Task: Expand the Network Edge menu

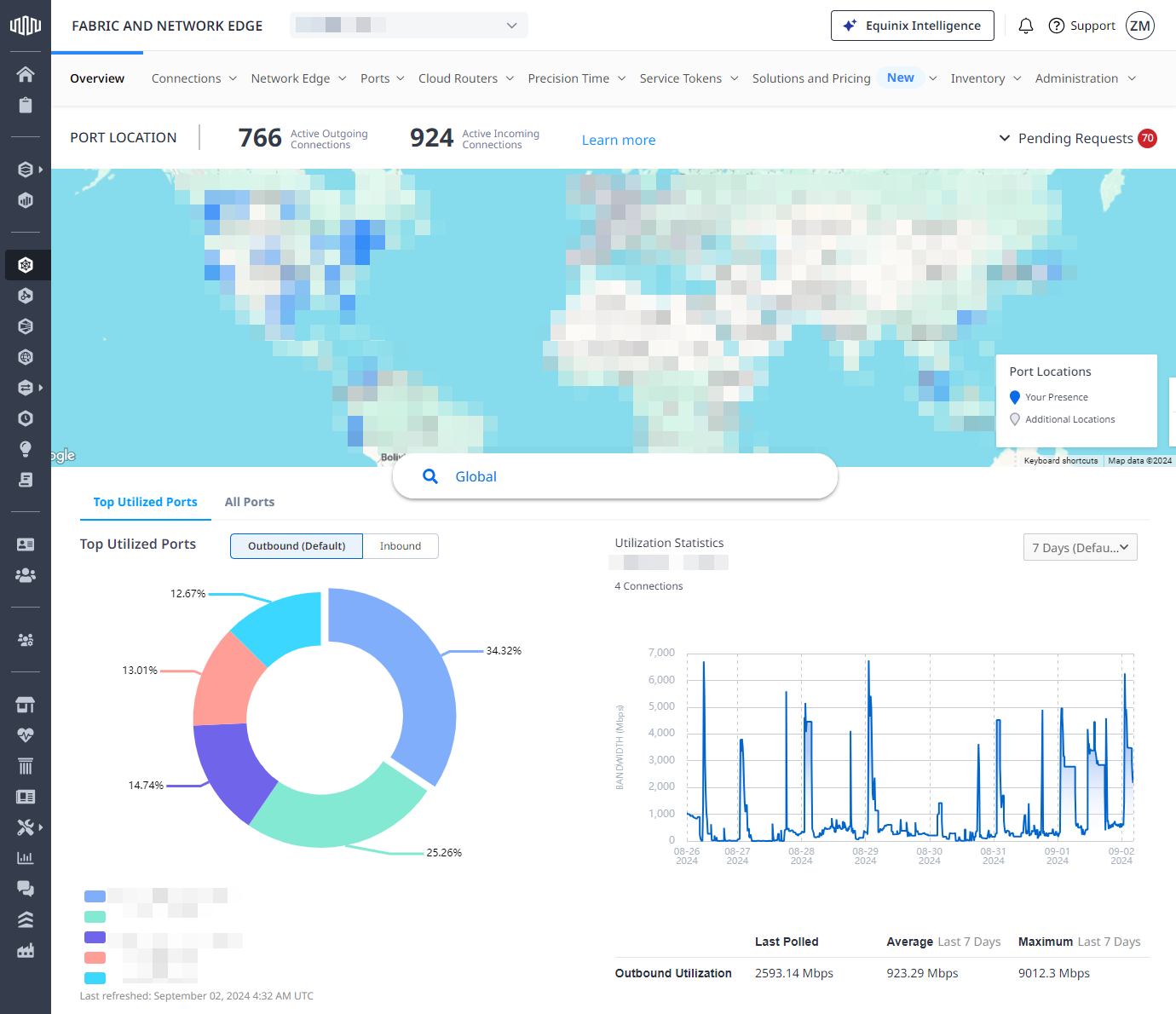Action: pyautogui.click(x=298, y=78)
